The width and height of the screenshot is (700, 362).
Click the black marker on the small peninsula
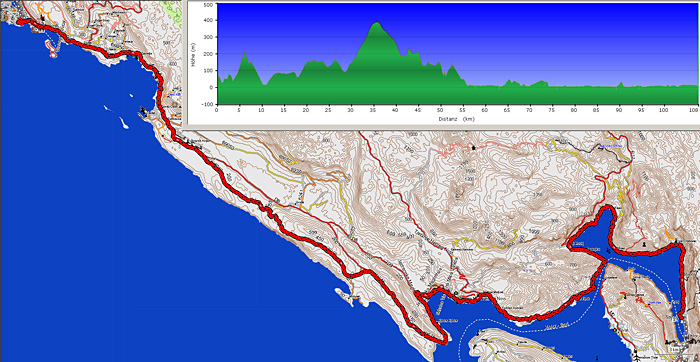pyautogui.click(x=143, y=109)
